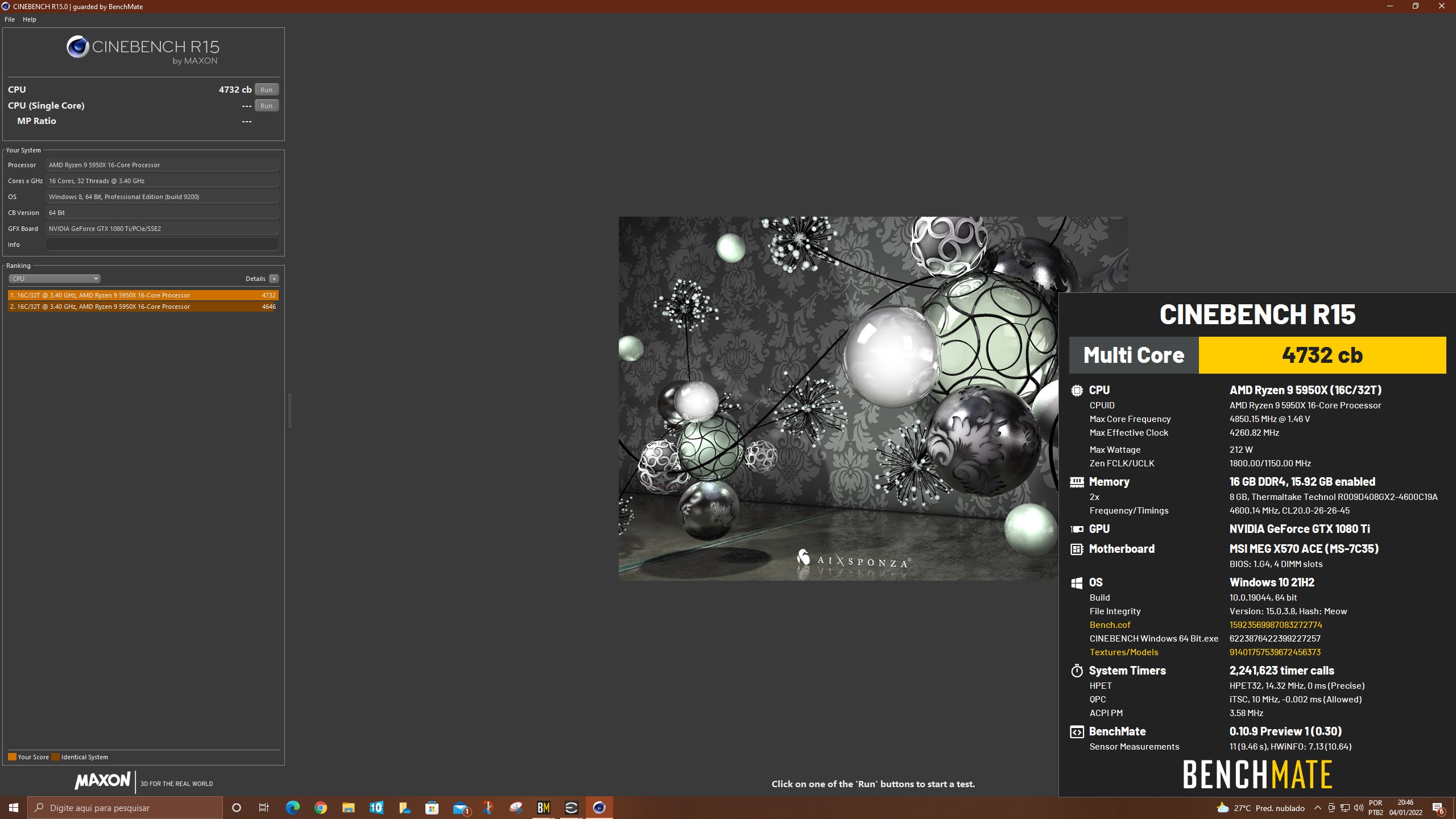Open the OneDrive folder icon on taskbar

[404, 808]
